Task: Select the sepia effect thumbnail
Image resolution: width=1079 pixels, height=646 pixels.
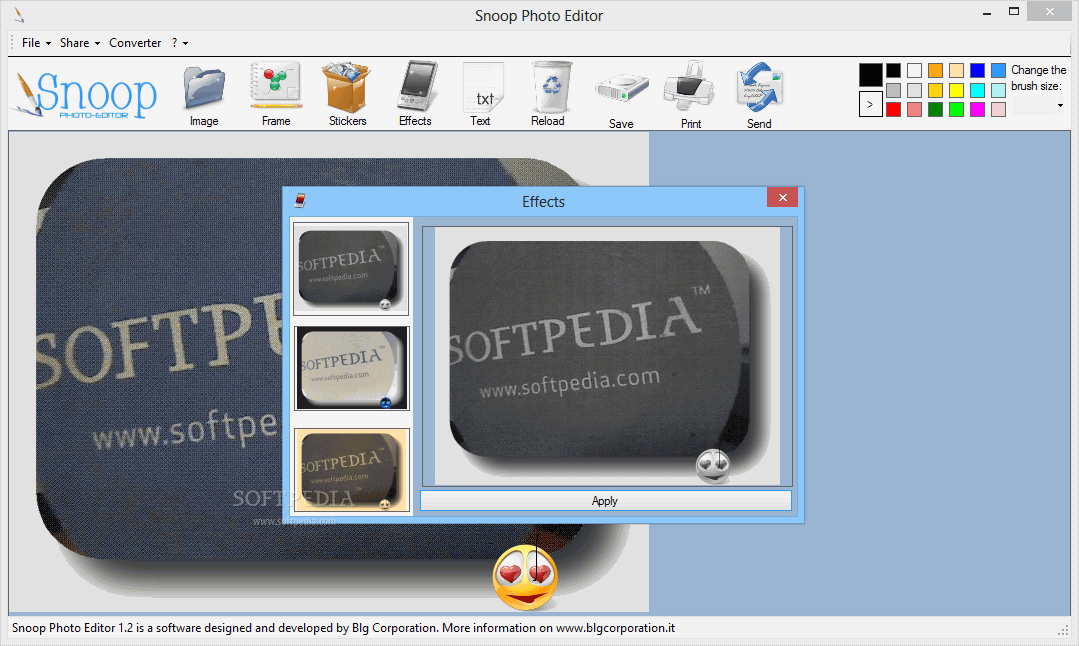Action: [352, 470]
